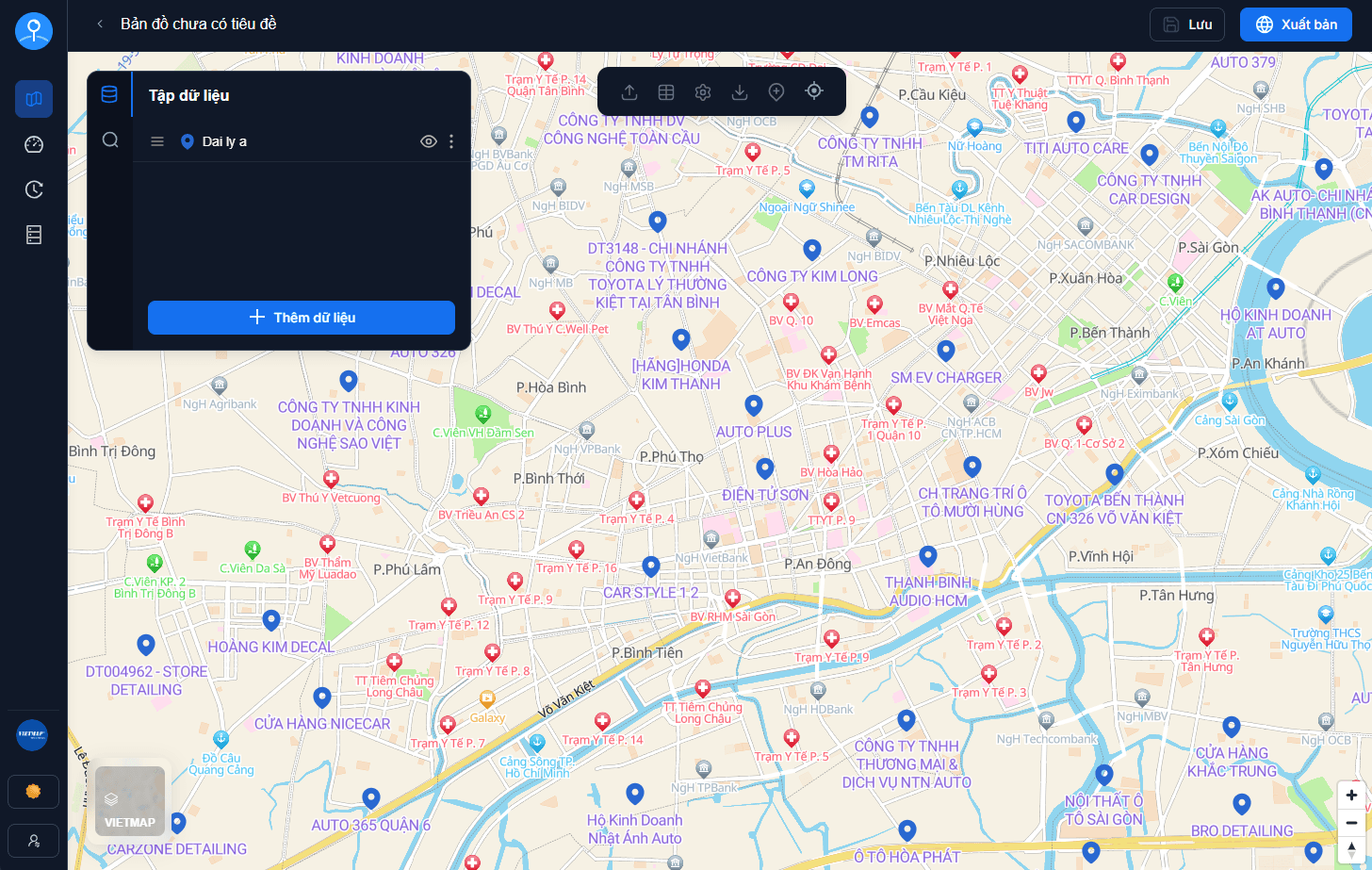Screen dimensions: 1372x870
Task: Open the history clock section
Action: point(34,189)
